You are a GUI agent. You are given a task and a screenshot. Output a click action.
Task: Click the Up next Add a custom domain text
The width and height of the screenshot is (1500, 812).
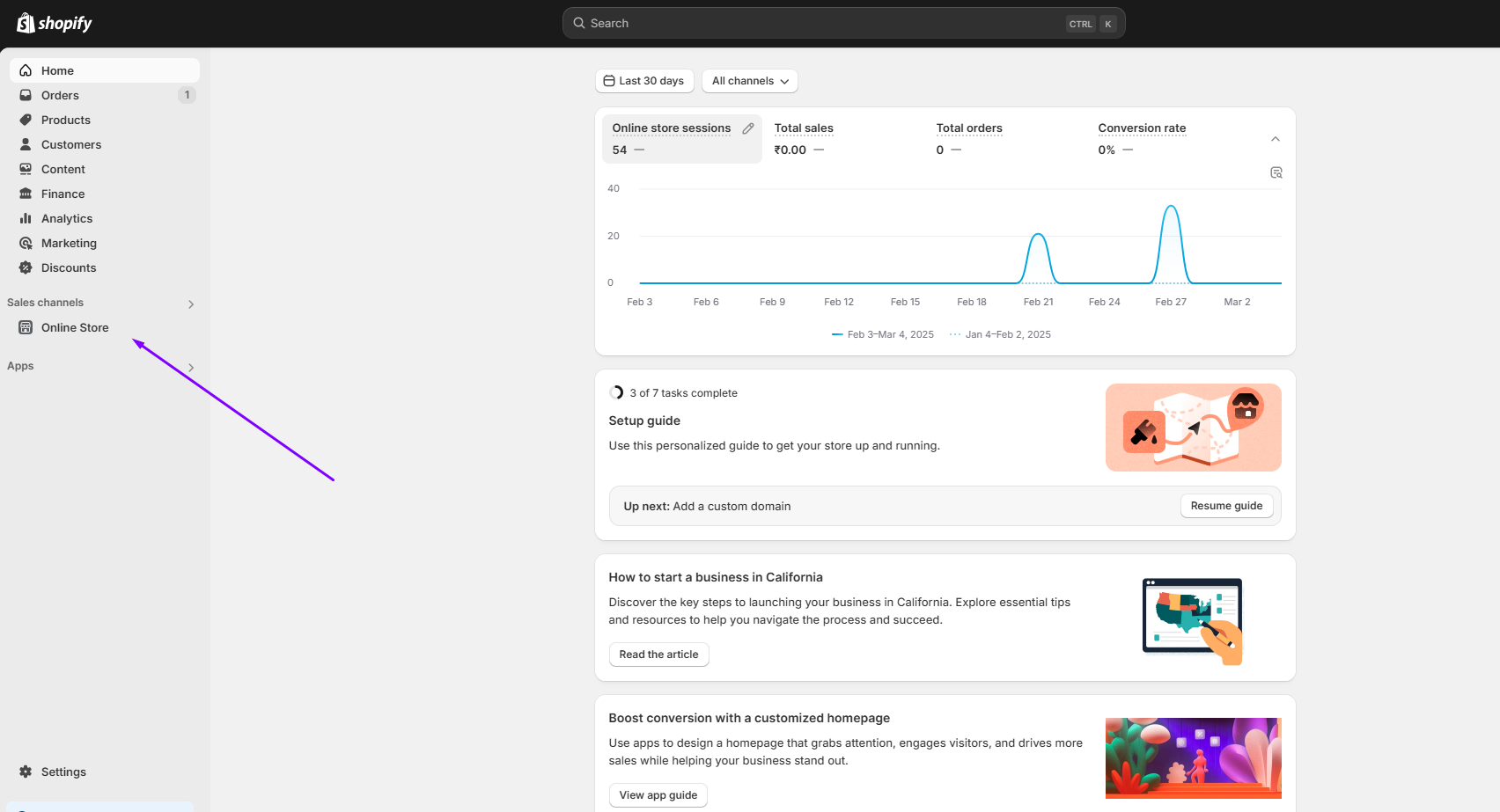[707, 506]
